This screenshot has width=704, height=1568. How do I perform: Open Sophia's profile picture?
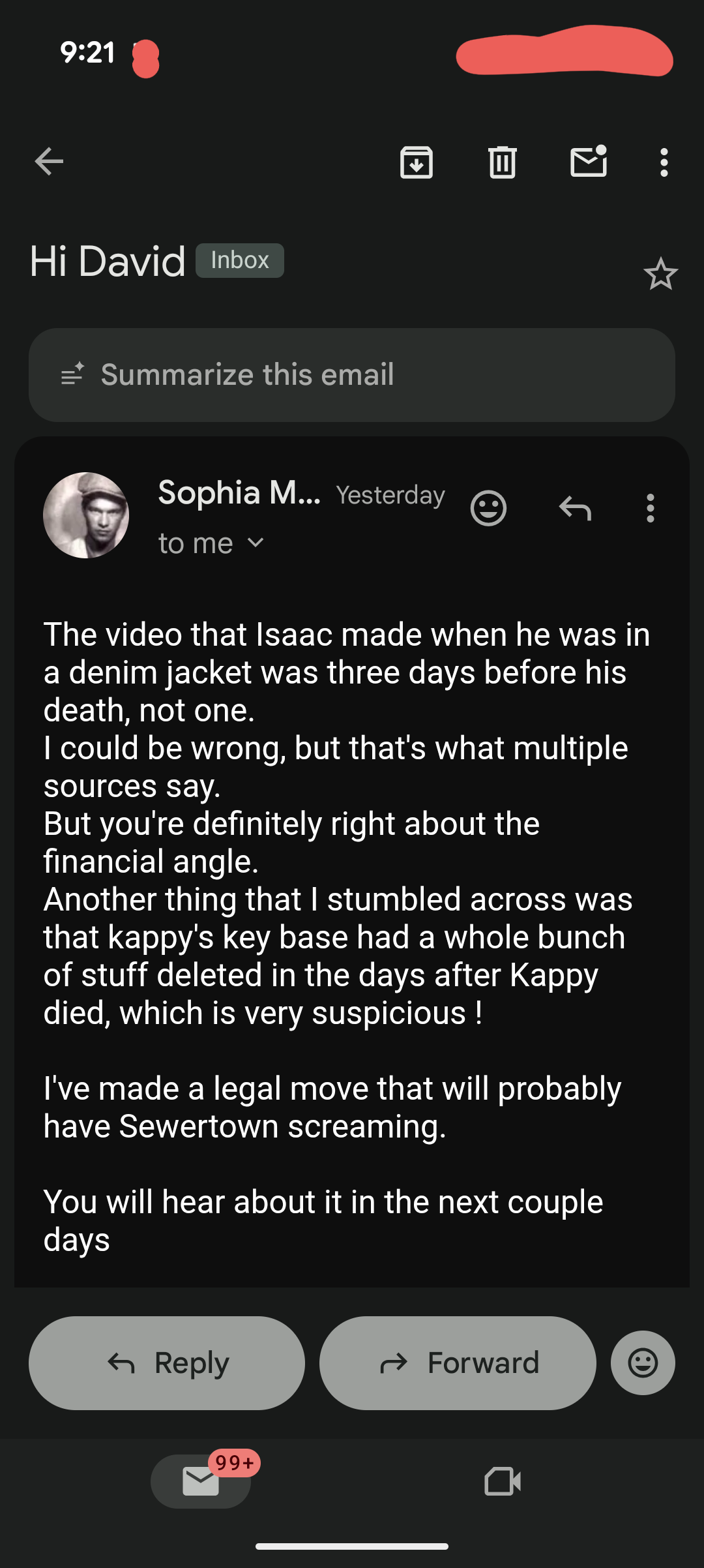(86, 515)
